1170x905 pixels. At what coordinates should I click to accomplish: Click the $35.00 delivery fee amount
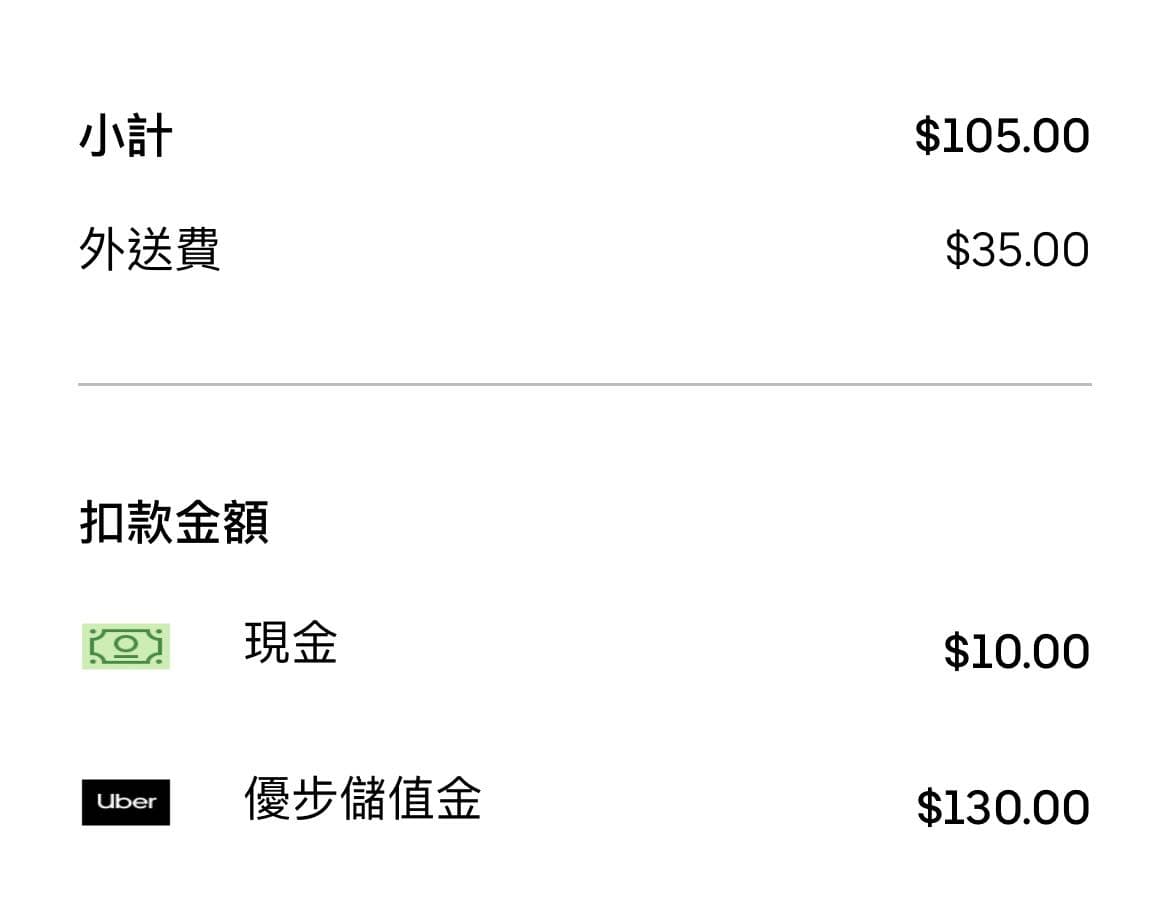(x=1017, y=249)
